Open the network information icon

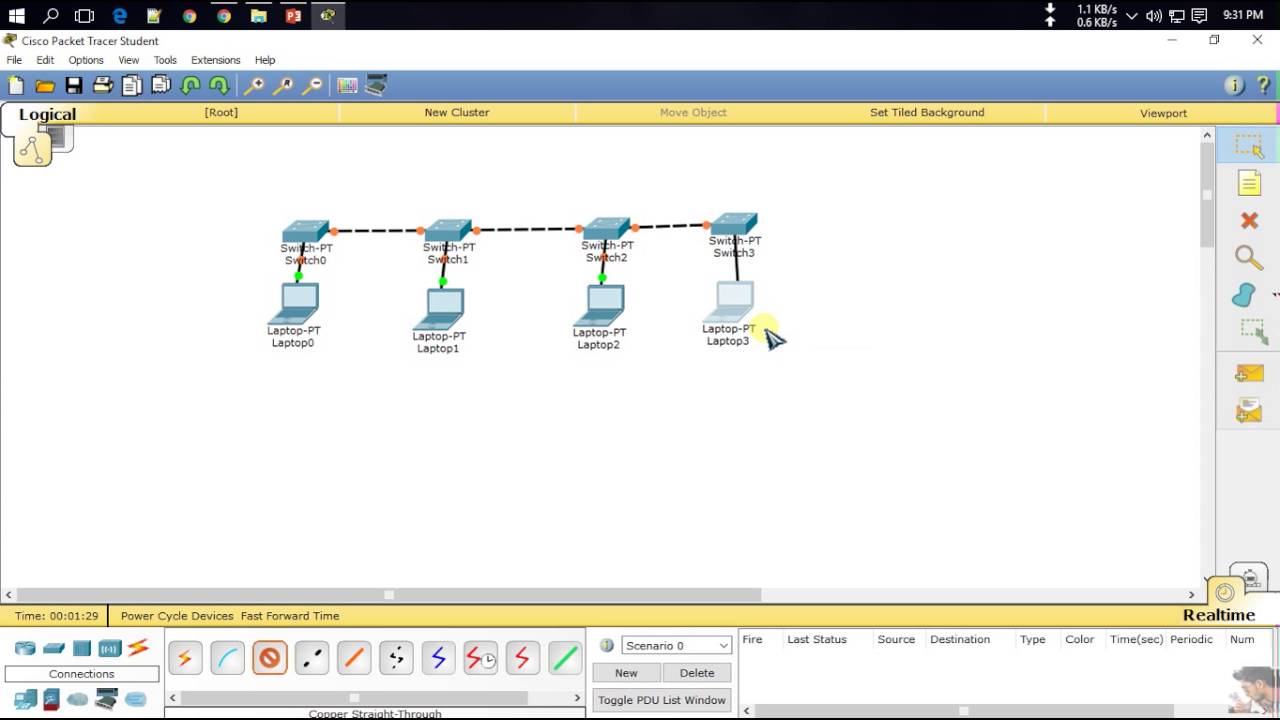point(1234,86)
